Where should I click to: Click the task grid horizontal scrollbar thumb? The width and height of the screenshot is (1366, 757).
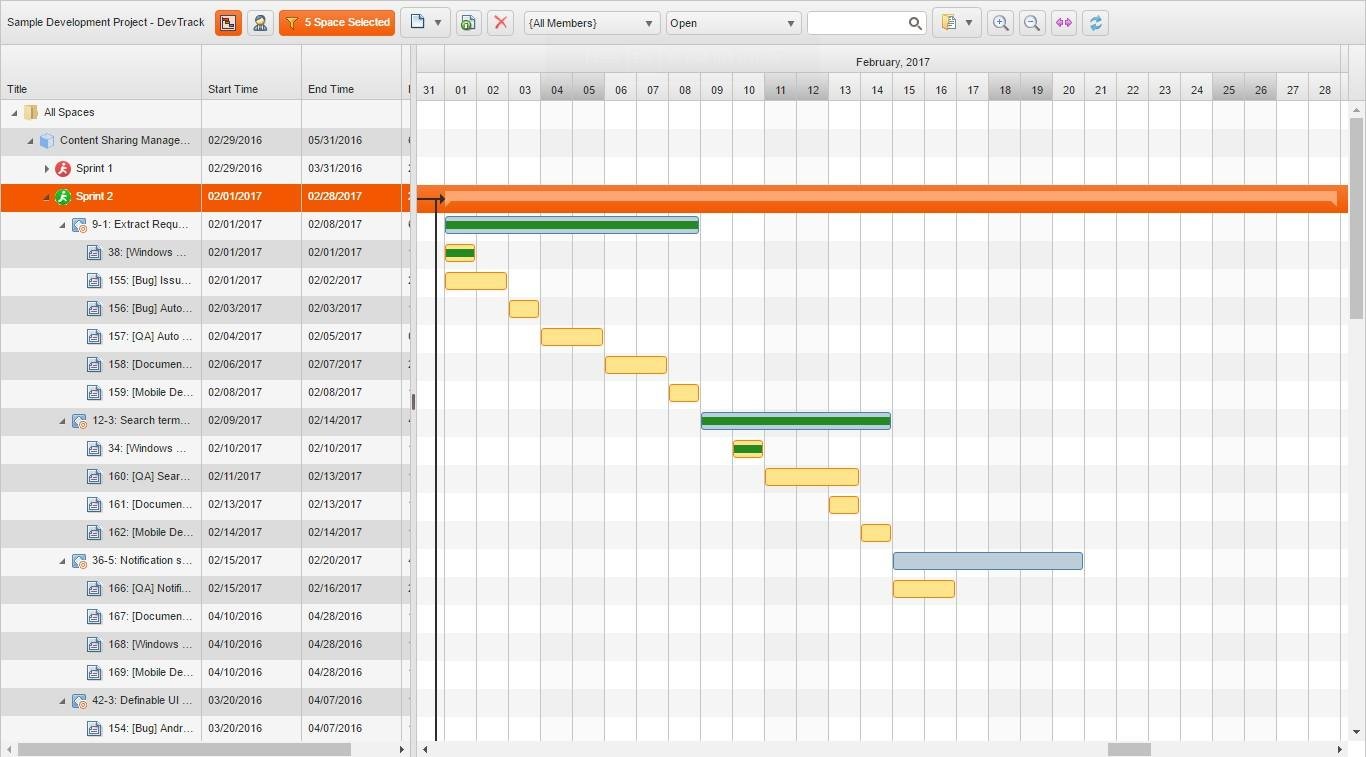[x=184, y=749]
